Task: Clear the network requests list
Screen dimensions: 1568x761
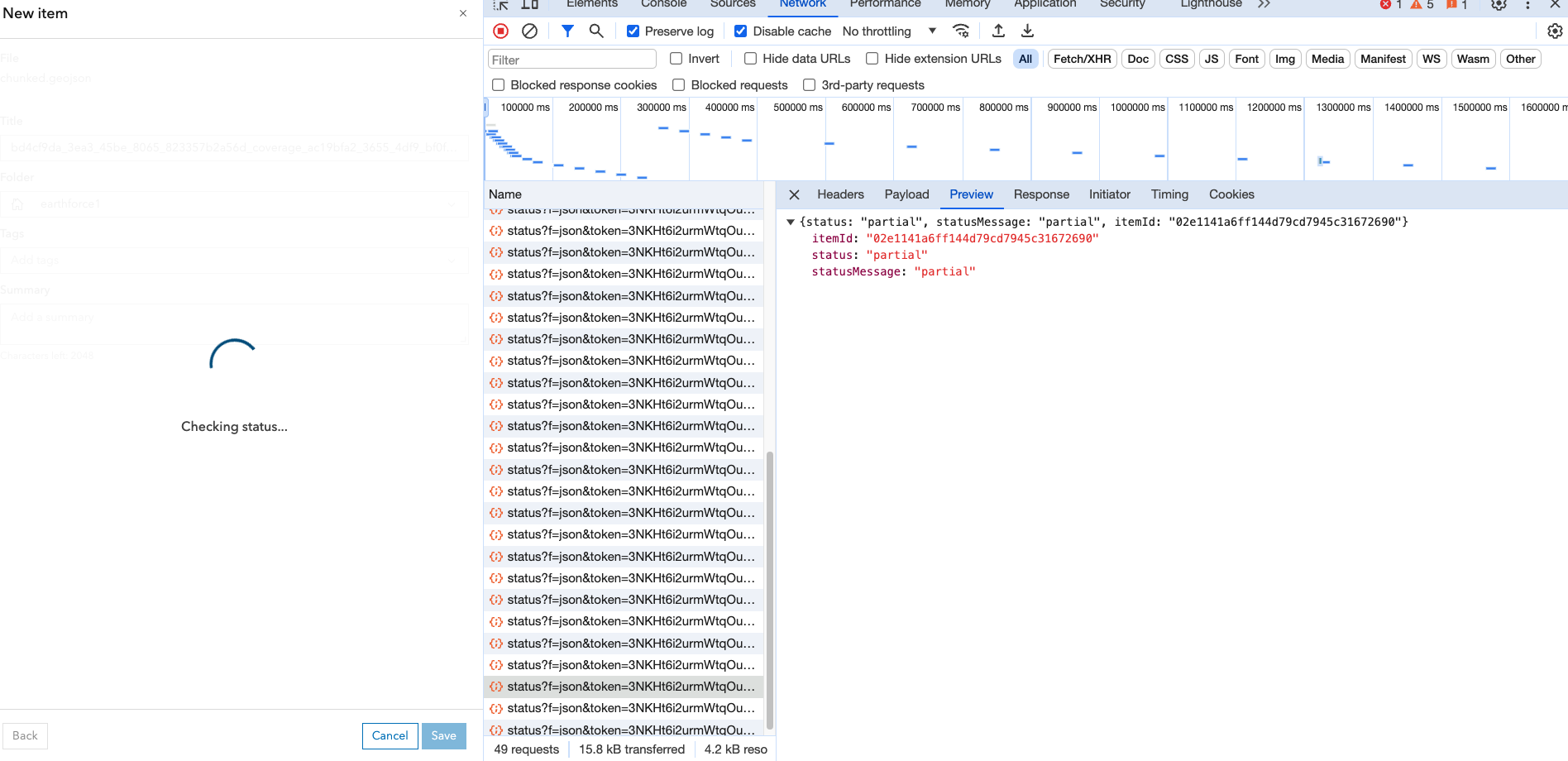Action: tap(529, 31)
